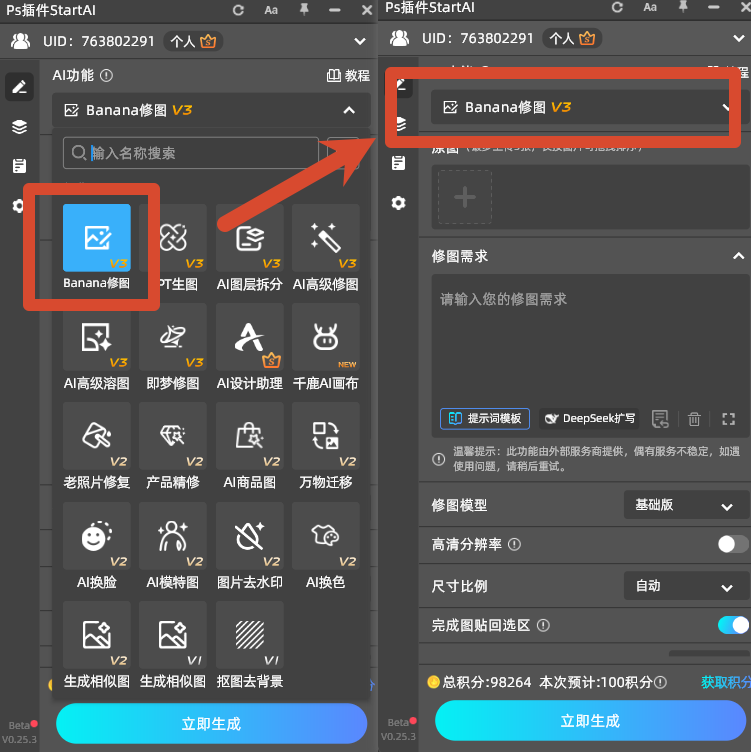Click prompt history icon beside DeepSeek

pyautogui.click(x=660, y=419)
